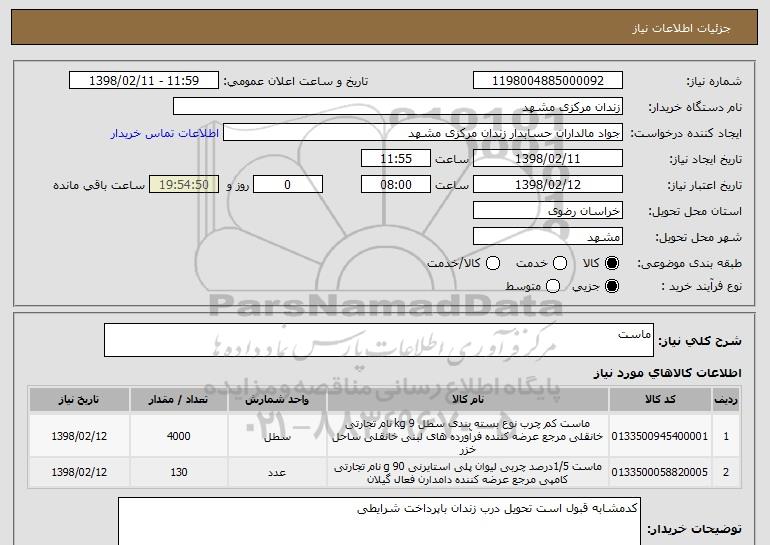Click label نوع فرآیند خرید
770x545 pixels.
coord(701,286)
